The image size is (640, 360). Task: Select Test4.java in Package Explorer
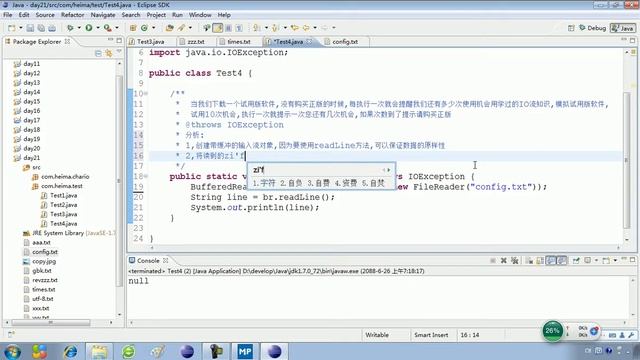(63, 223)
